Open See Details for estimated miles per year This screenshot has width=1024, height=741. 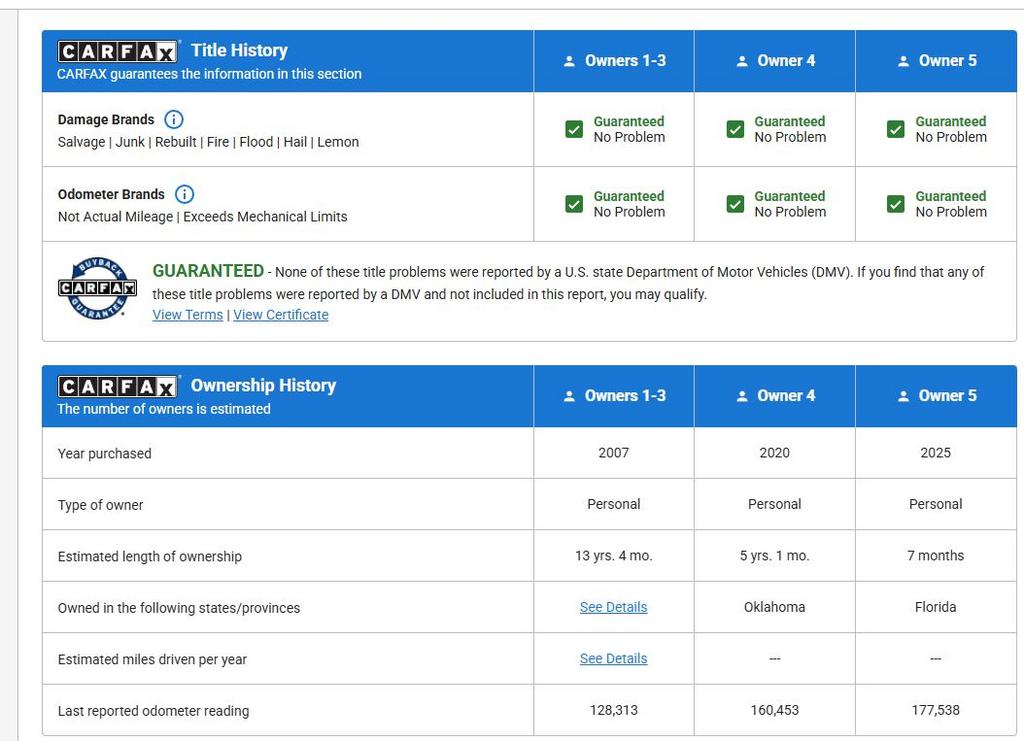613,659
